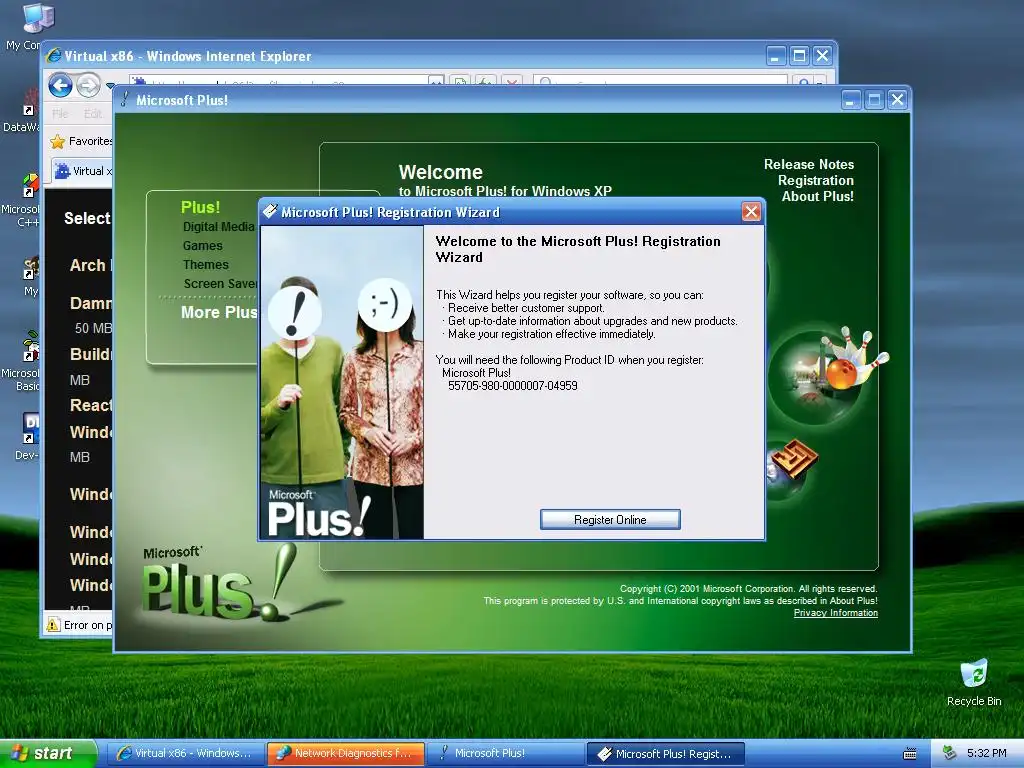Select Screen Savers in the Plus! menu

pyautogui.click(x=220, y=283)
